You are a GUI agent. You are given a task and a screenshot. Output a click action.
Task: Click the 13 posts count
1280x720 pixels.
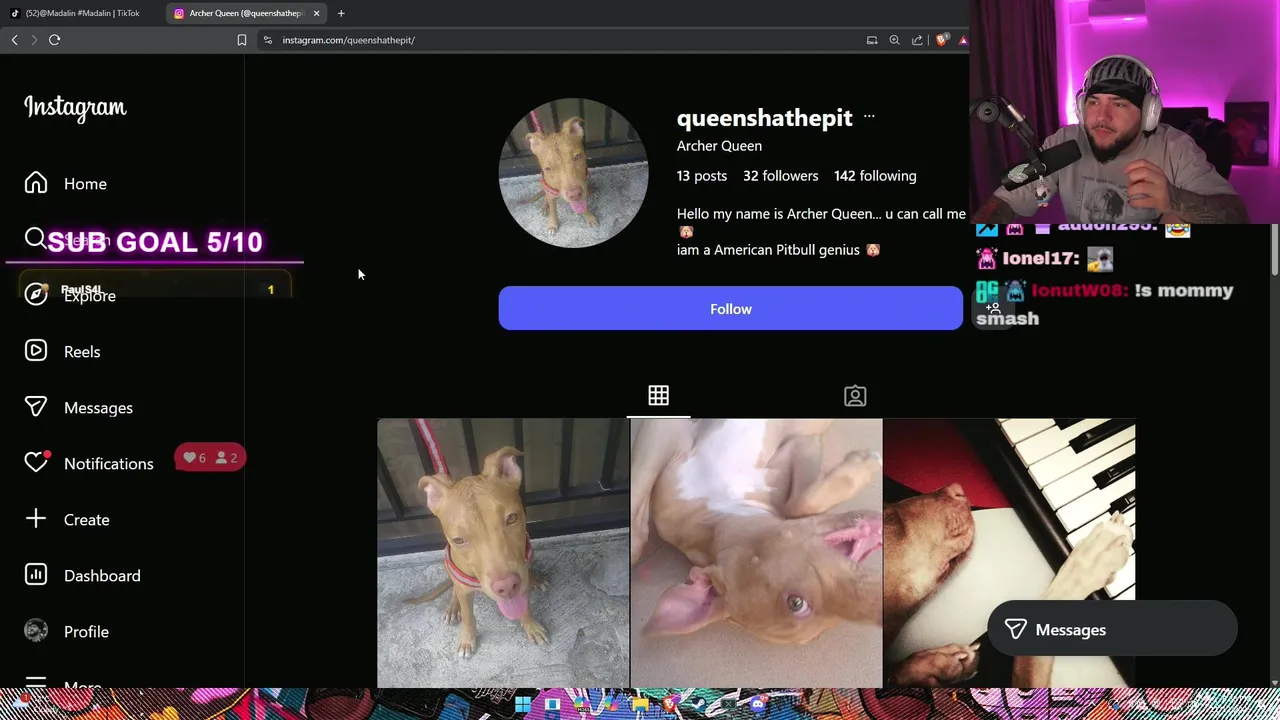click(702, 176)
